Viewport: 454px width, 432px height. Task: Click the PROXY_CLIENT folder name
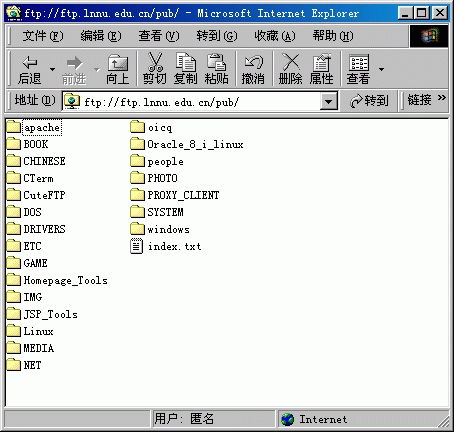(183, 195)
